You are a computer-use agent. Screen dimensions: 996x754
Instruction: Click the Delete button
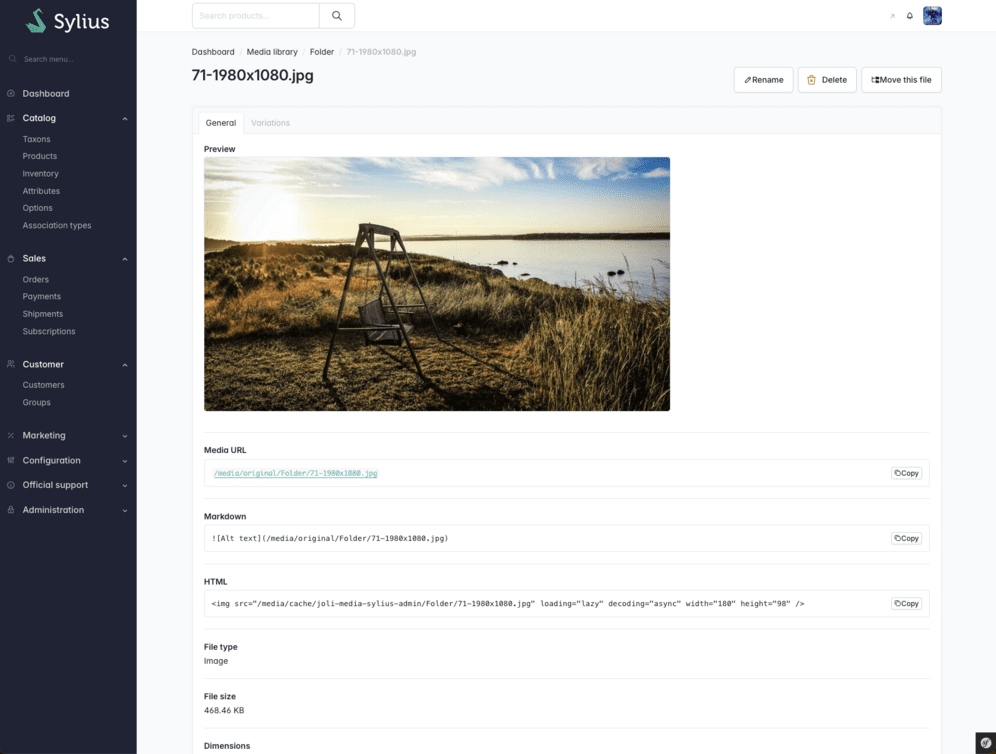click(x=827, y=80)
